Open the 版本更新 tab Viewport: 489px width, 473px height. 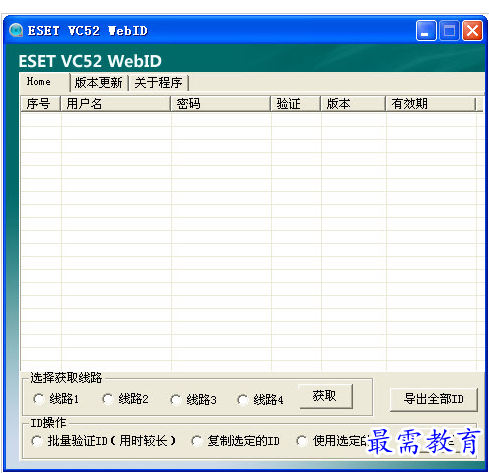99,83
